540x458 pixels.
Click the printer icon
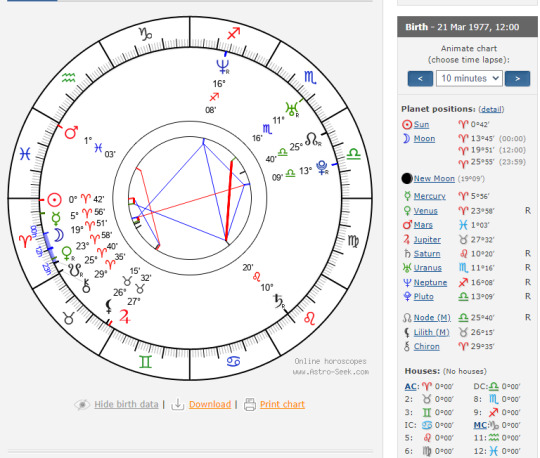(250, 404)
